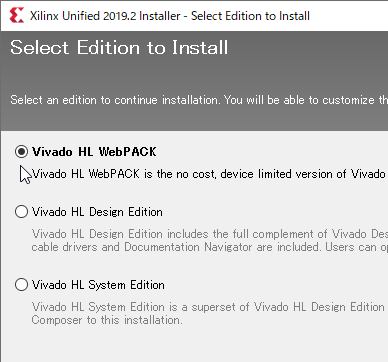
Task: Click the System Edition superset description line
Action: click(210, 307)
